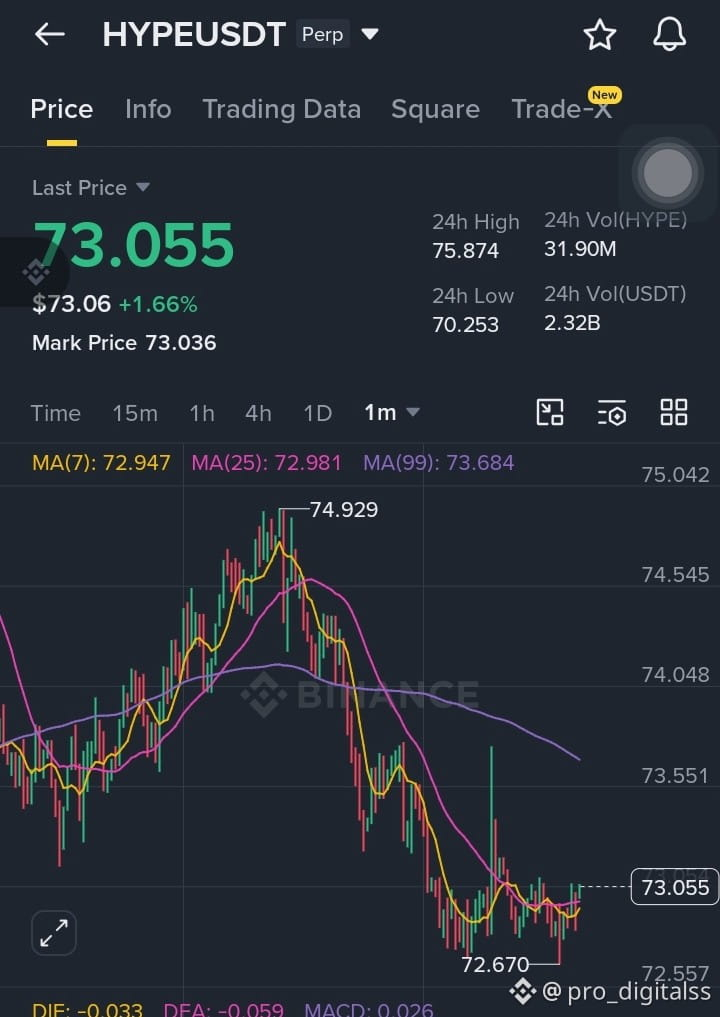Tap the 24h Vol(HYPE) value 31.90M
720x1017 pixels.
coord(580,249)
